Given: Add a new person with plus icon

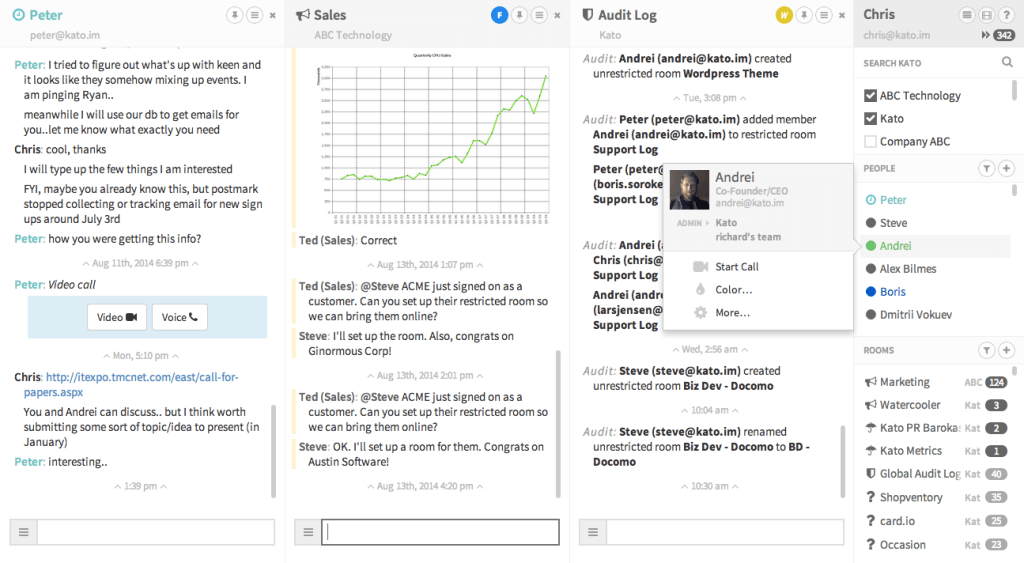Looking at the screenshot, I should click(x=1006, y=169).
